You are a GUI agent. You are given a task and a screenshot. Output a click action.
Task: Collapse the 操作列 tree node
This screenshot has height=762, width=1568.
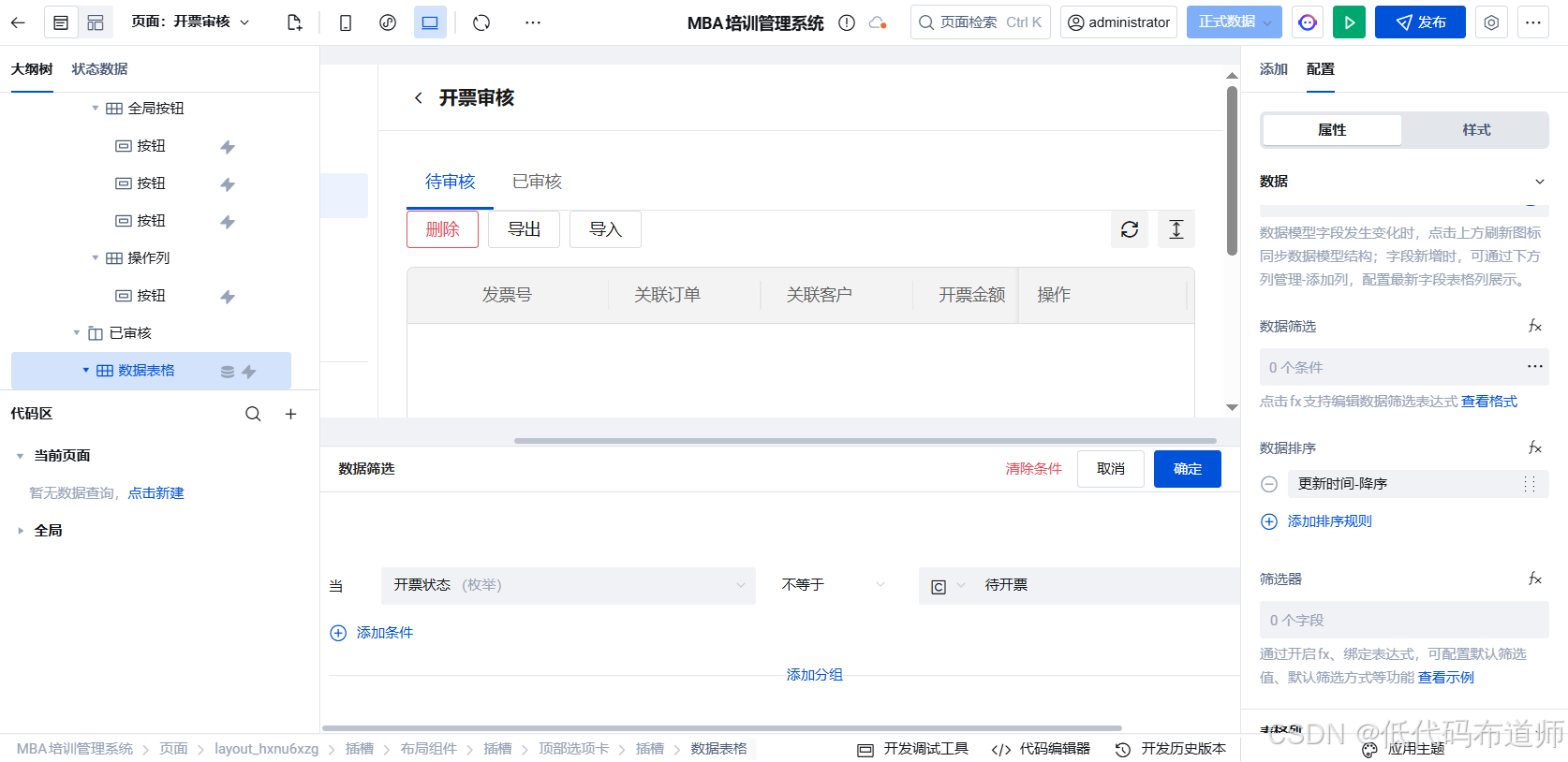pyautogui.click(x=95, y=258)
